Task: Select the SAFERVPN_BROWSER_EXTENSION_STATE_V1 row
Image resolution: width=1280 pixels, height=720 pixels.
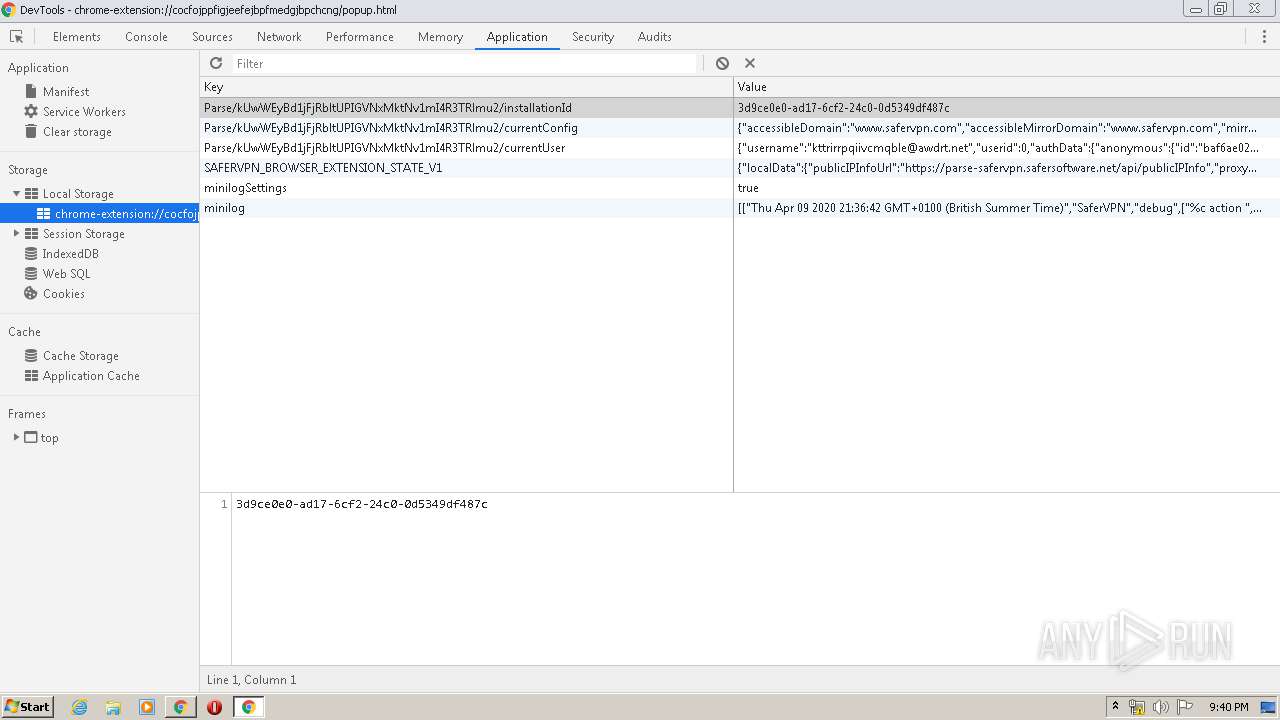Action: [x=466, y=167]
